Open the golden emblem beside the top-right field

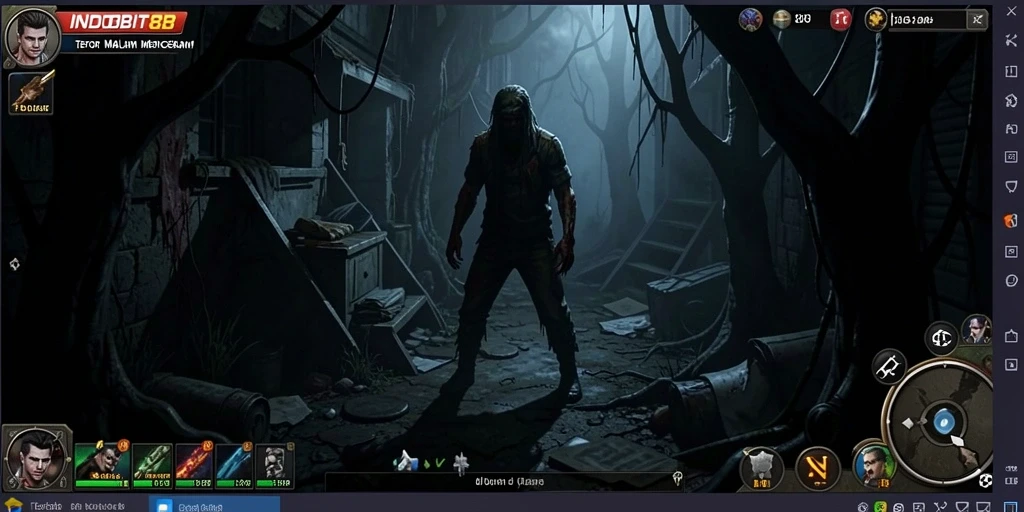[875, 20]
